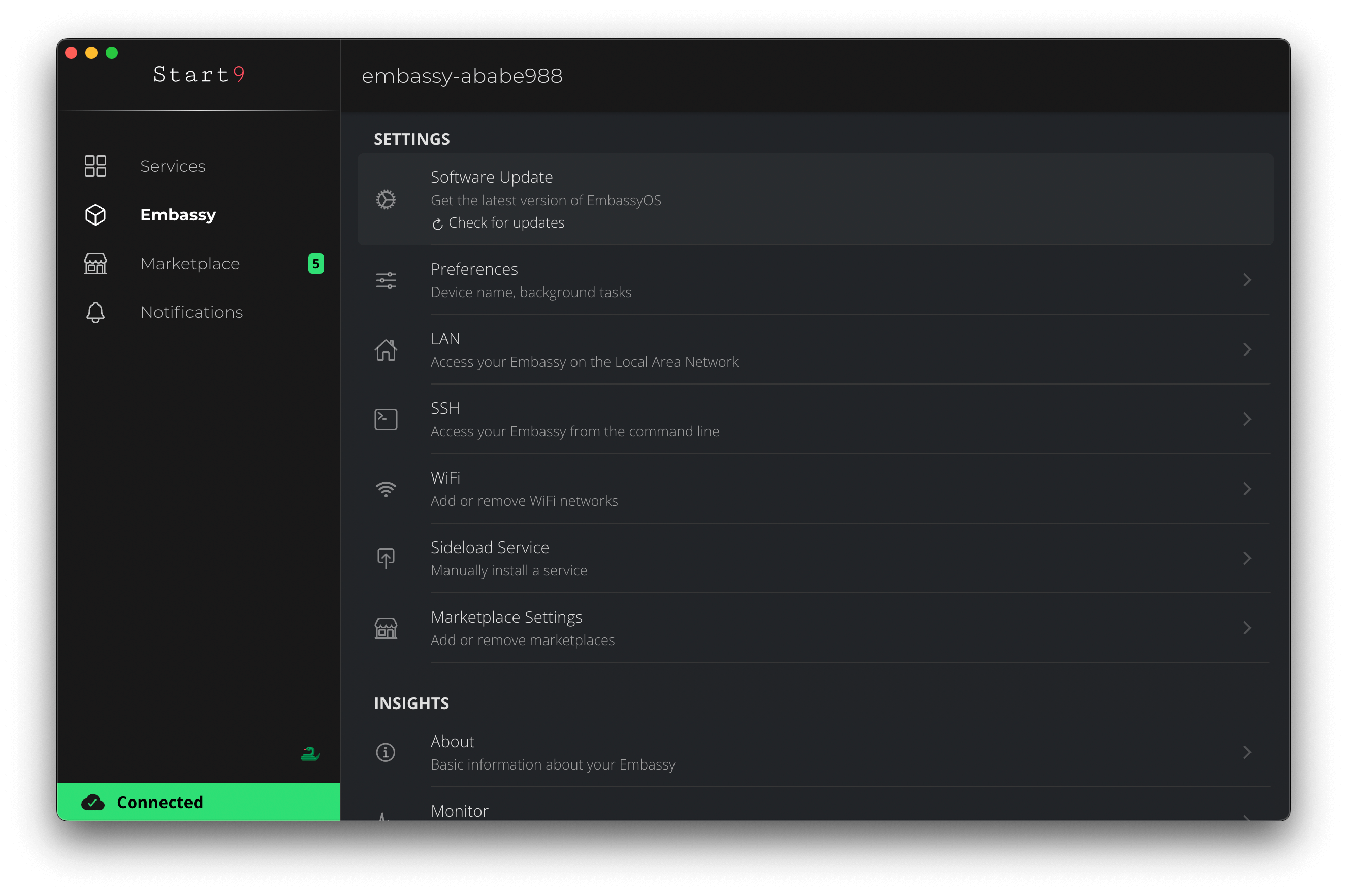Expand Preferences using its chevron arrow
Viewport: 1347px width, 896px height.
1247,280
